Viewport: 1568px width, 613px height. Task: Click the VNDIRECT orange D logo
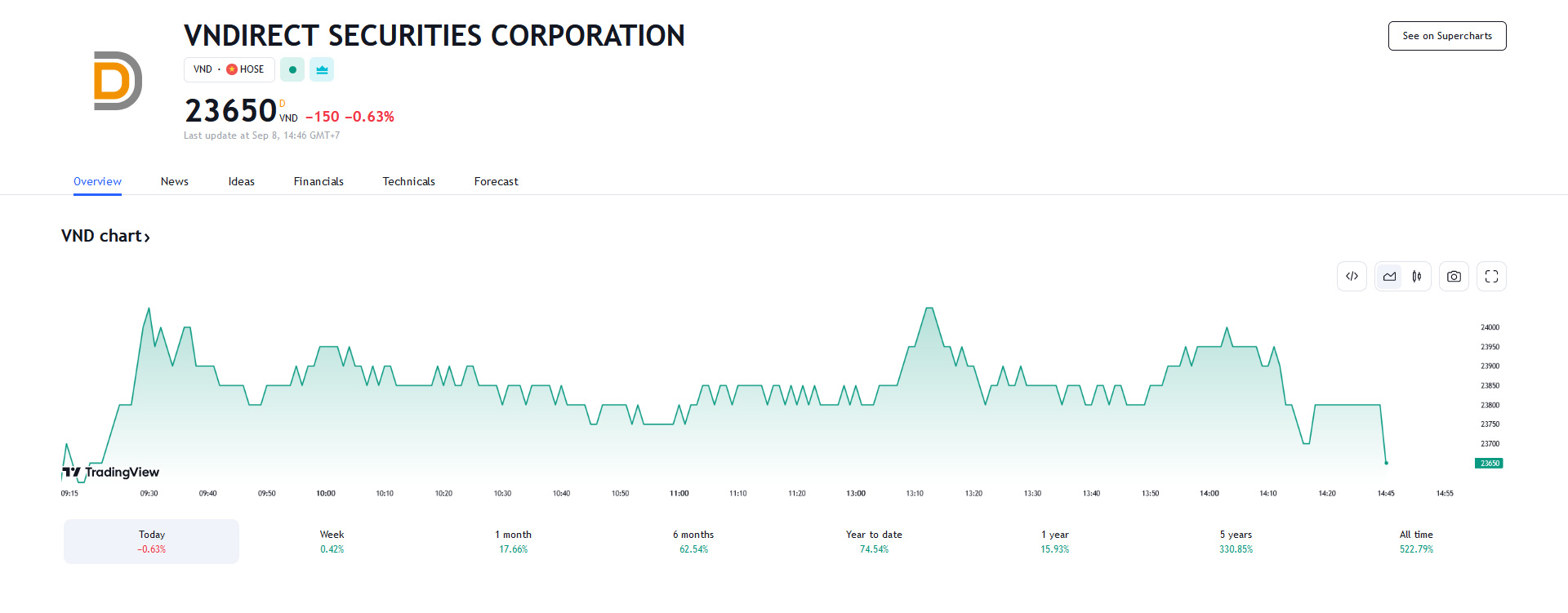coord(118,81)
